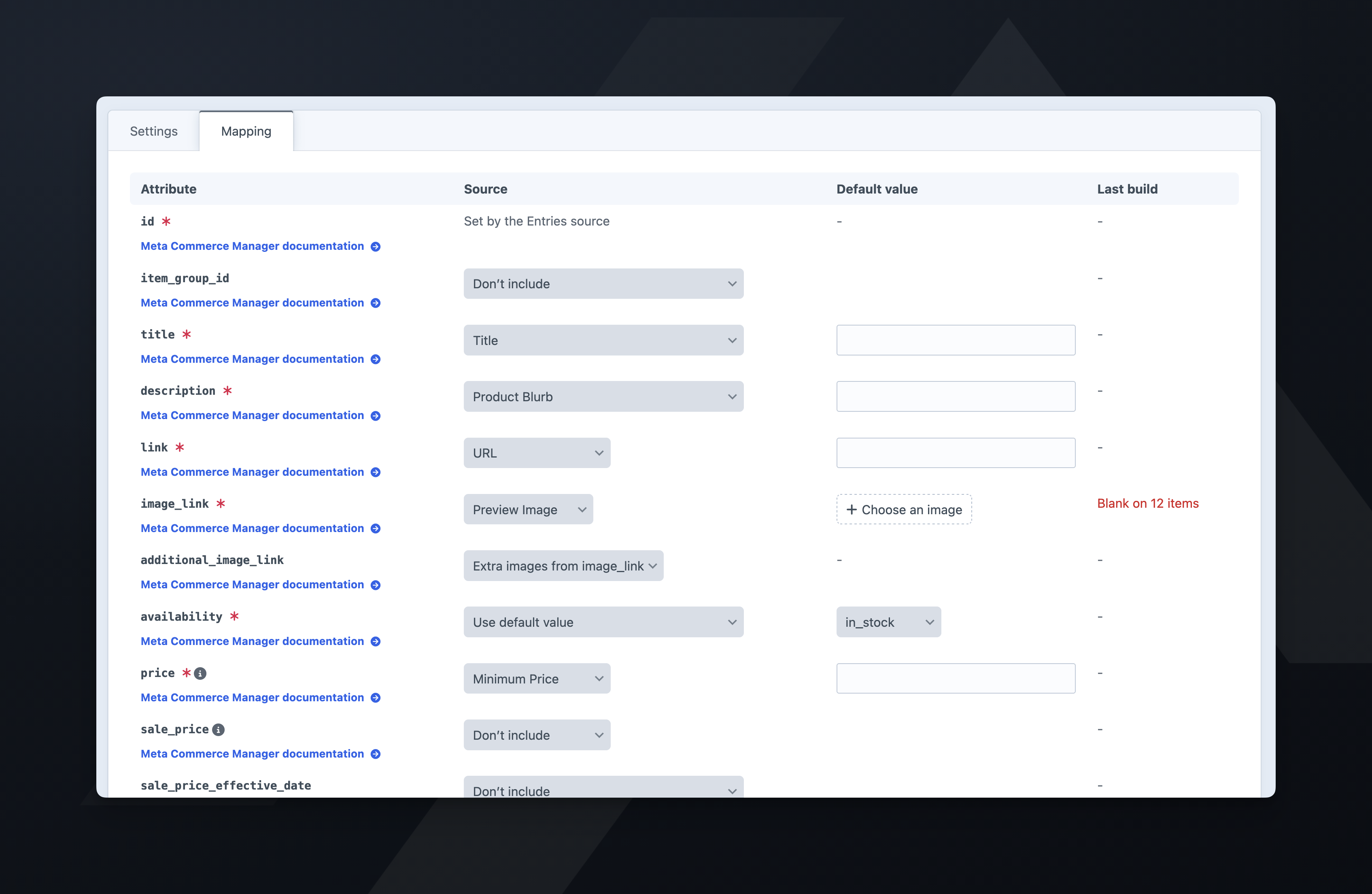Click 'Blank on 12 items' warning text

1148,504
